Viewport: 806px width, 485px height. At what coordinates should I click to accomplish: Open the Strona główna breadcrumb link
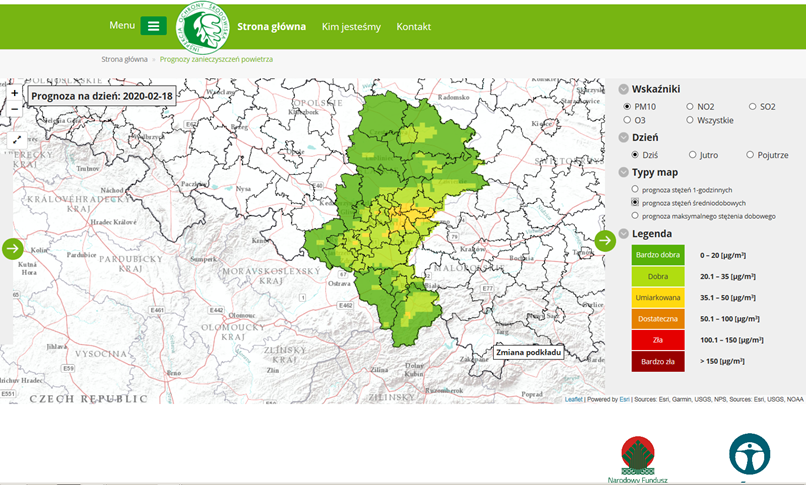124,59
